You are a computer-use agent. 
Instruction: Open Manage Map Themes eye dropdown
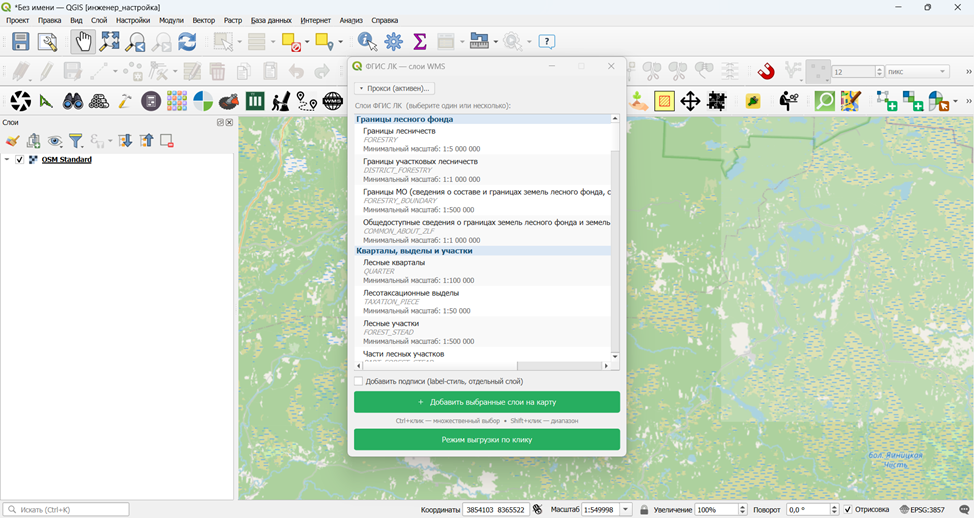click(x=55, y=141)
